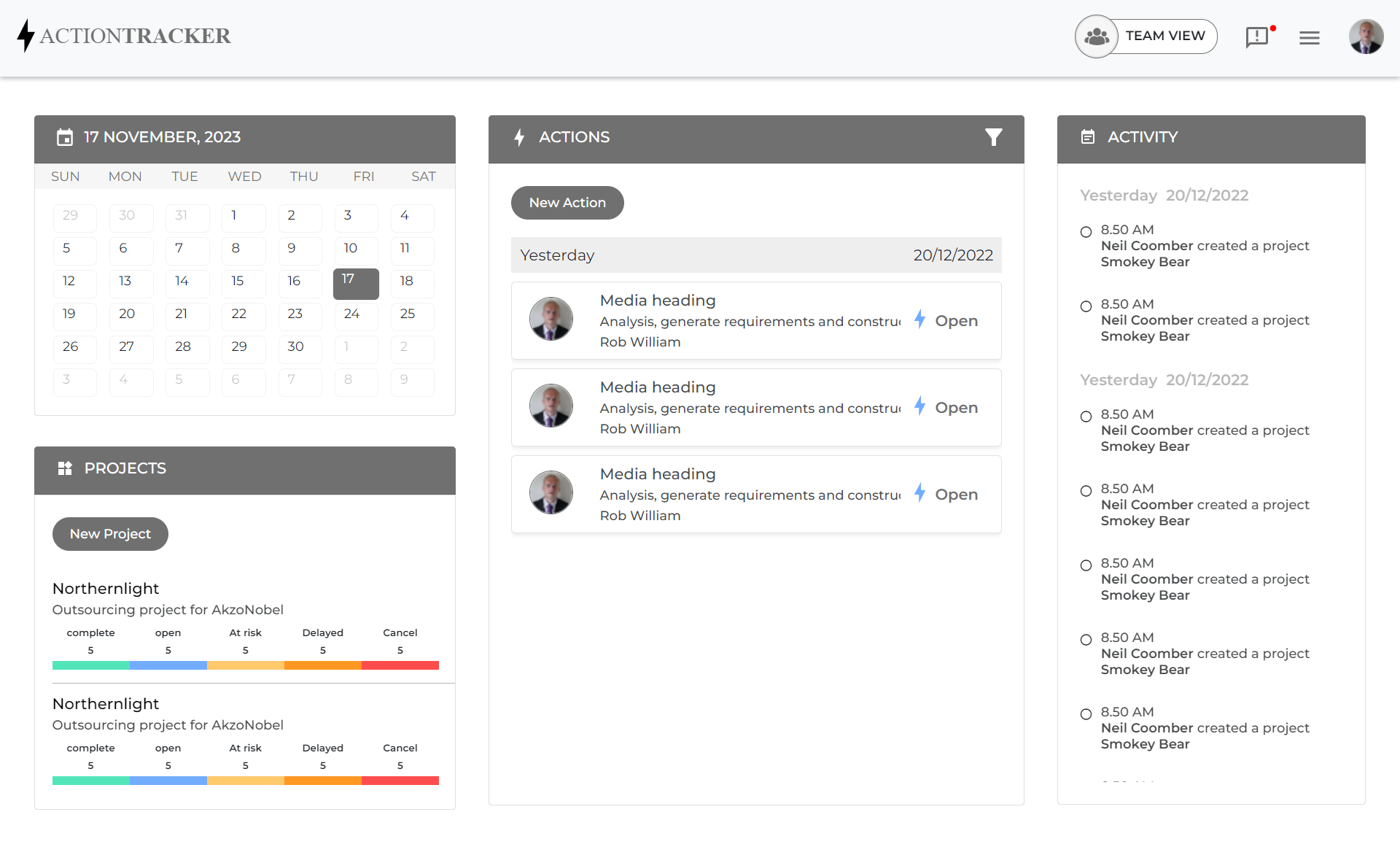Click the Projects panel grid icon
This screenshot has width=1400, height=847.
pos(65,468)
